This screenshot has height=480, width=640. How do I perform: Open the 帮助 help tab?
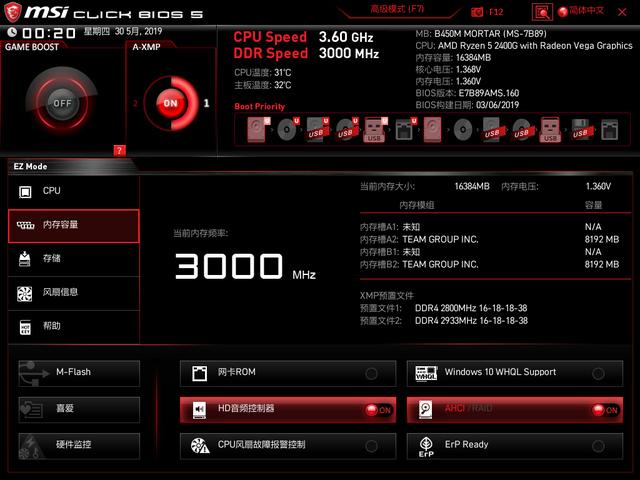pyautogui.click(x=74, y=327)
